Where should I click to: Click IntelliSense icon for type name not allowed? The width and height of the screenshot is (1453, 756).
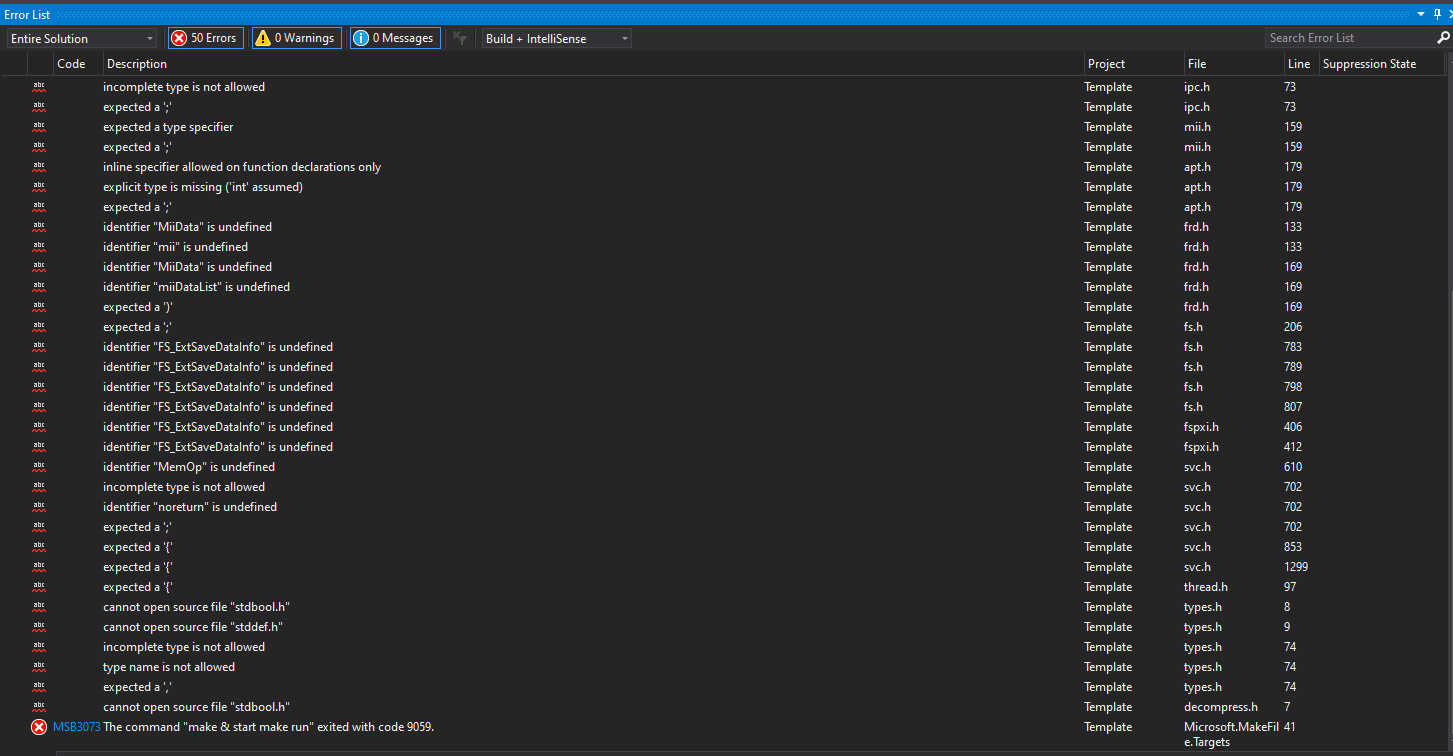(x=39, y=667)
